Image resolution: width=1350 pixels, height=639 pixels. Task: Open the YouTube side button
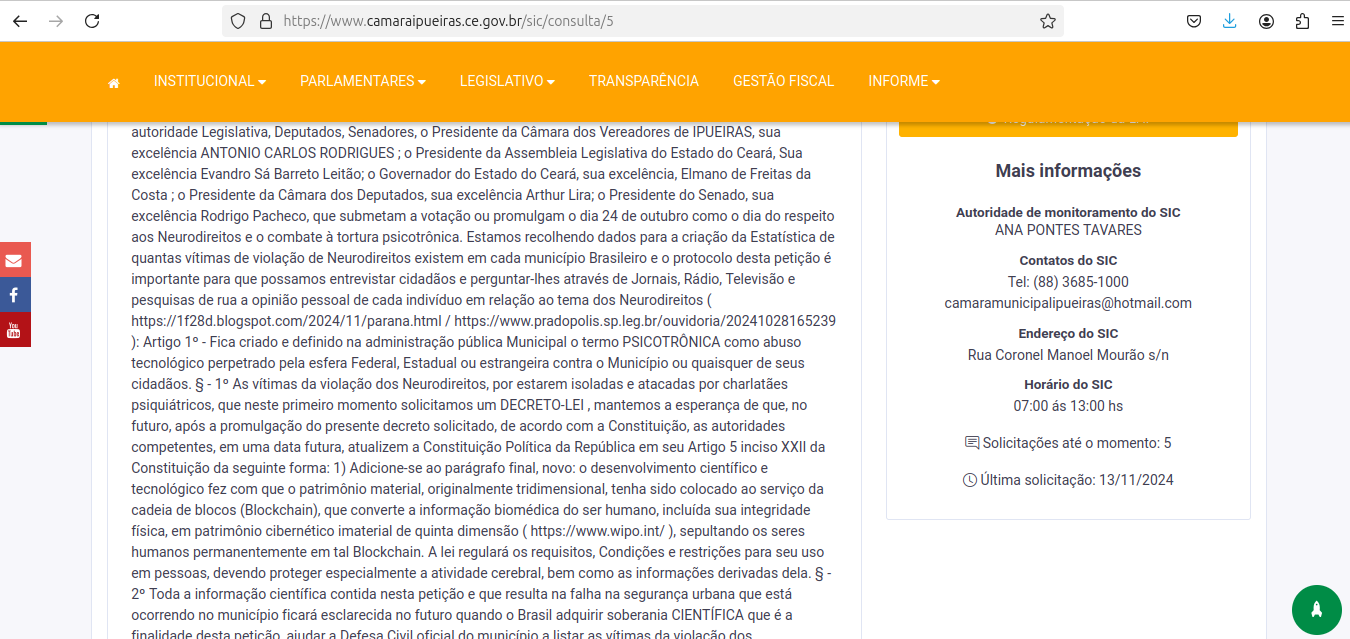[14, 330]
